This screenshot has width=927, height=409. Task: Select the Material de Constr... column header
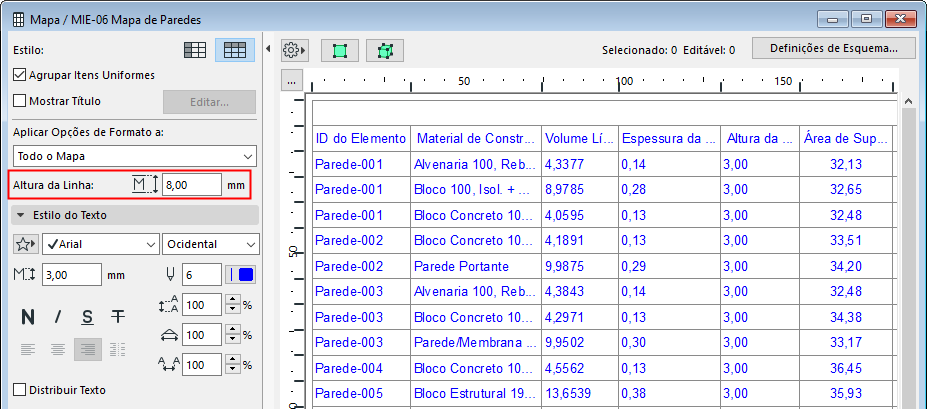[476, 139]
